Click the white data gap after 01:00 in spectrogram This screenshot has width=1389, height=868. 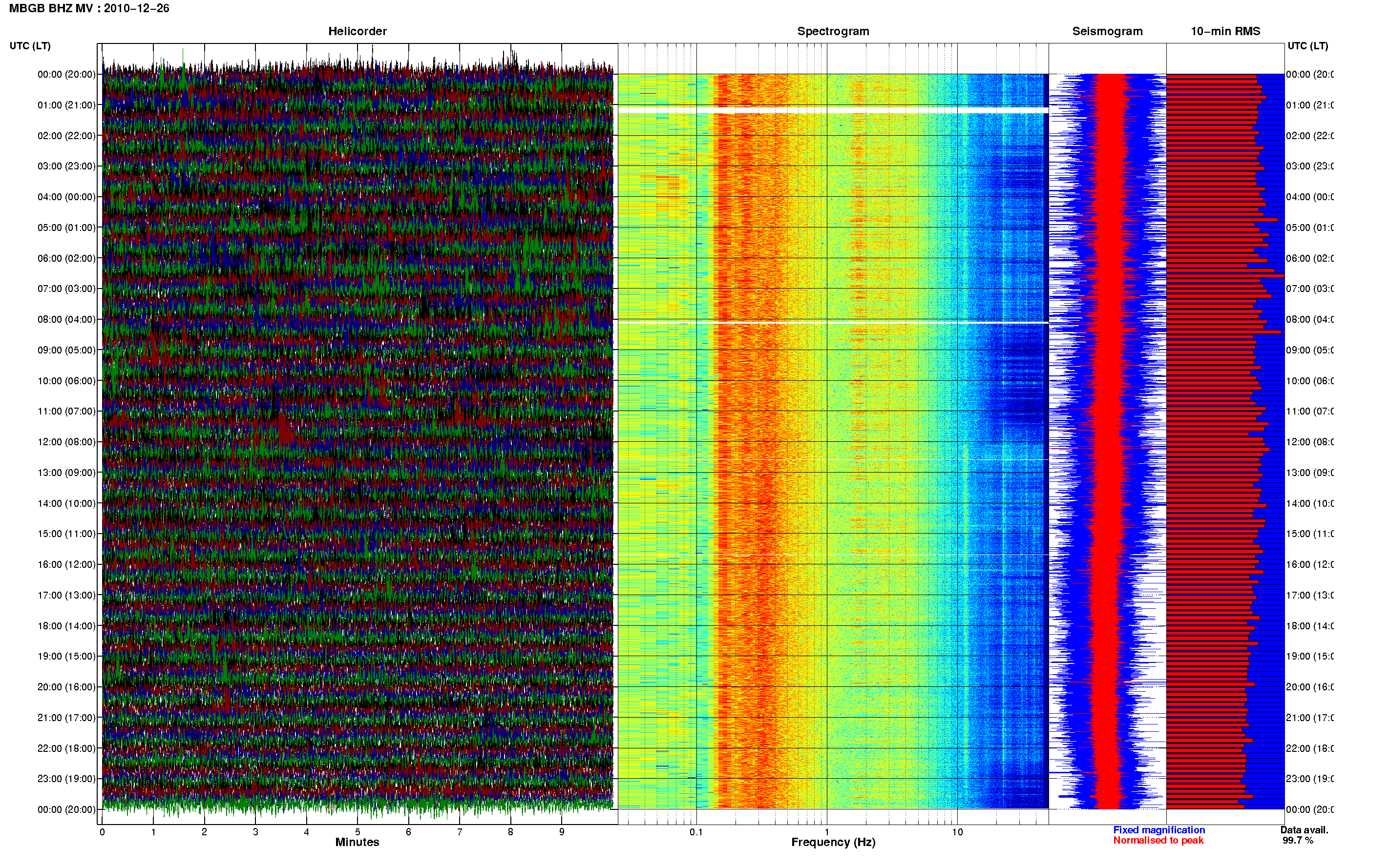(833, 110)
